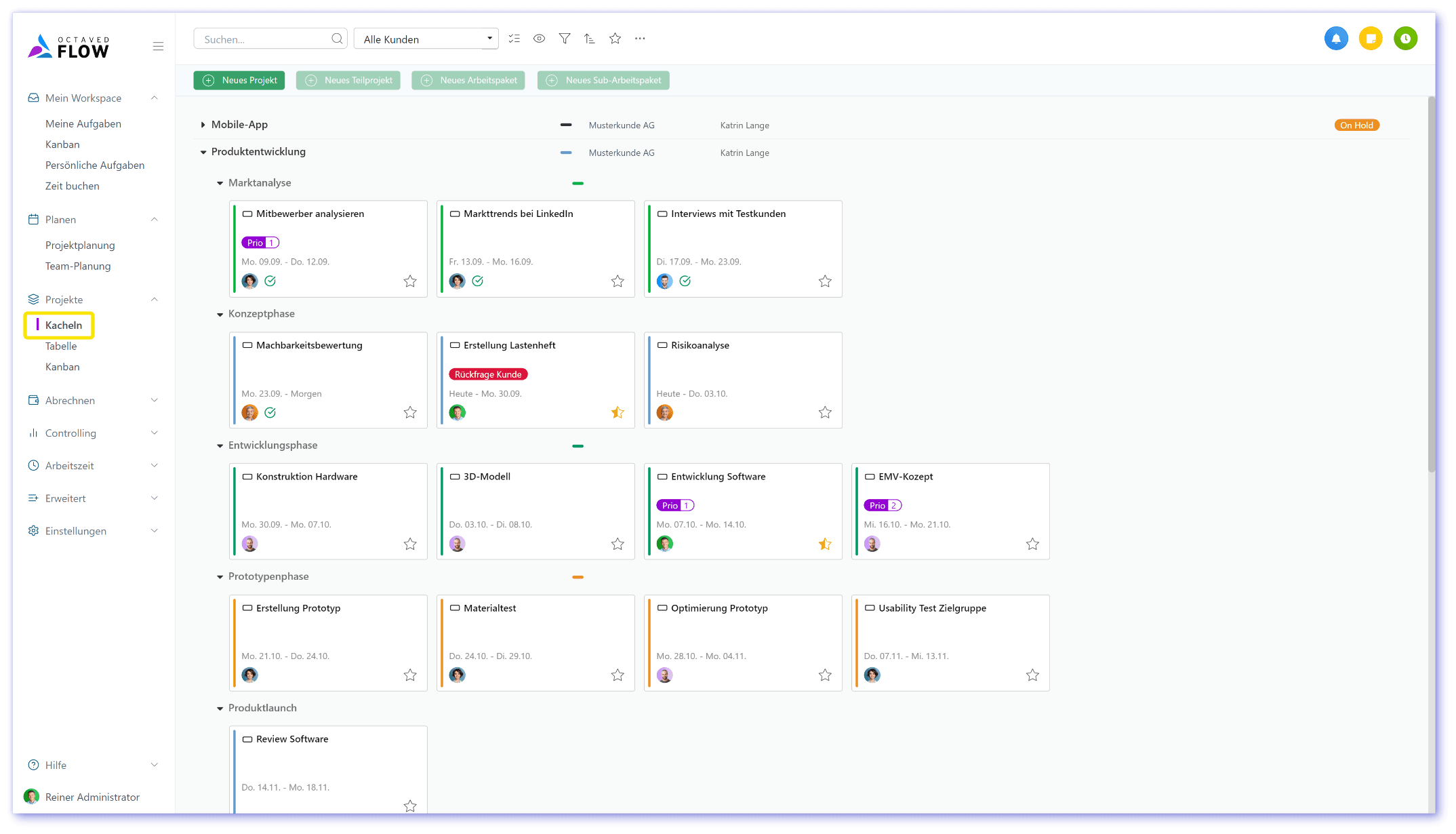This screenshot has width=1456, height=834.
Task: Toggle the eye visibility icon in toolbar
Action: click(539, 39)
